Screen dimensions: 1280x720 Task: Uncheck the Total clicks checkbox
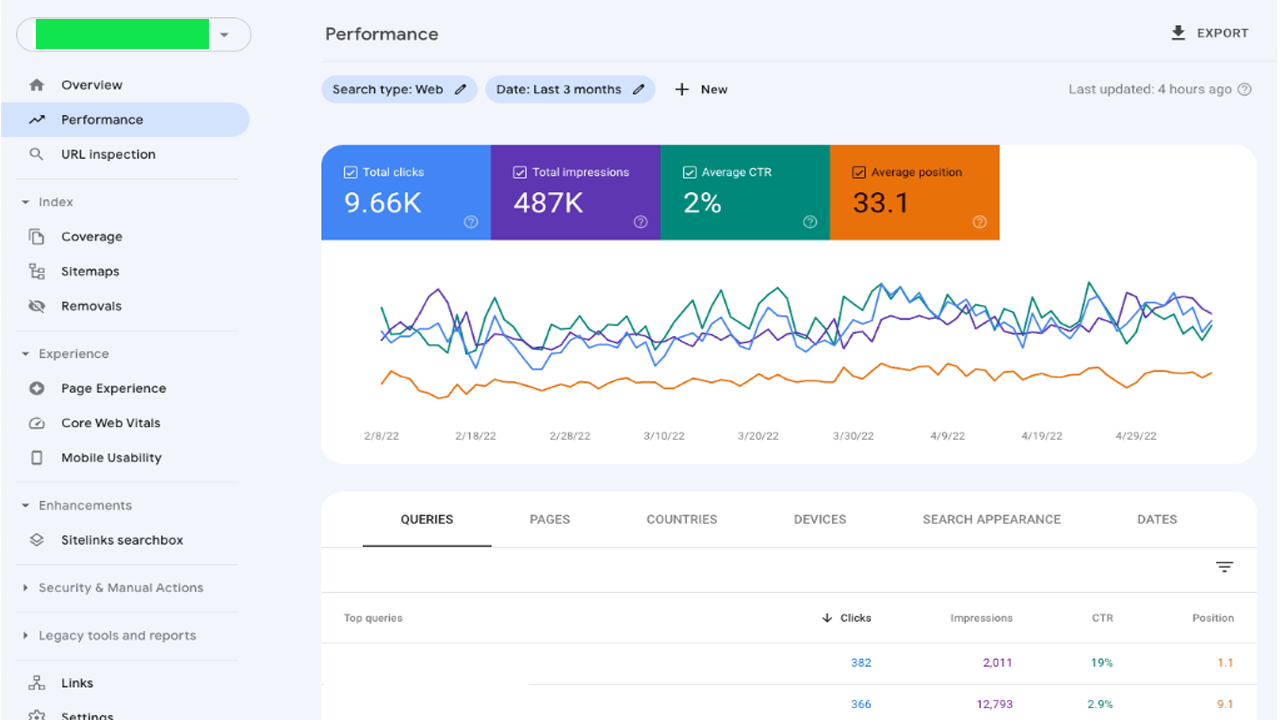pyautogui.click(x=350, y=172)
